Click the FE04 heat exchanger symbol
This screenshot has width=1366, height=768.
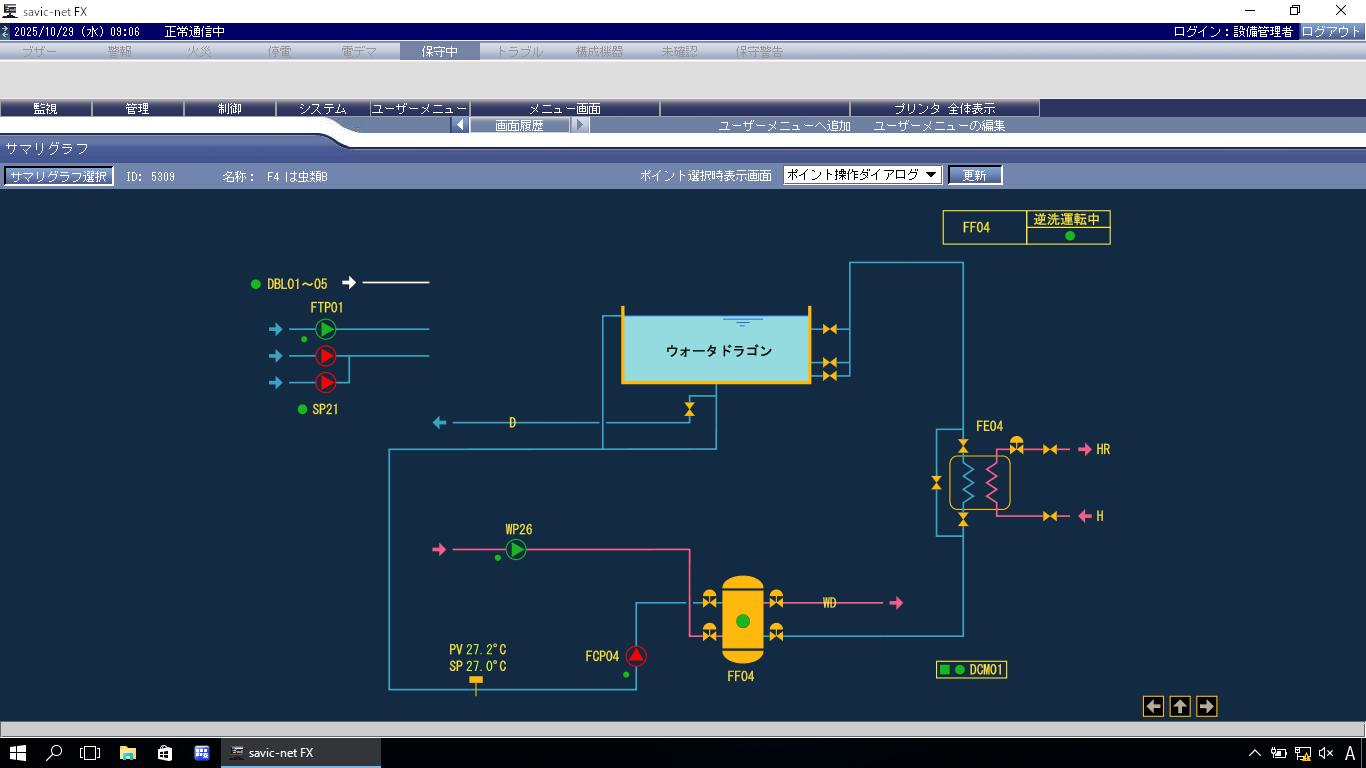(979, 484)
